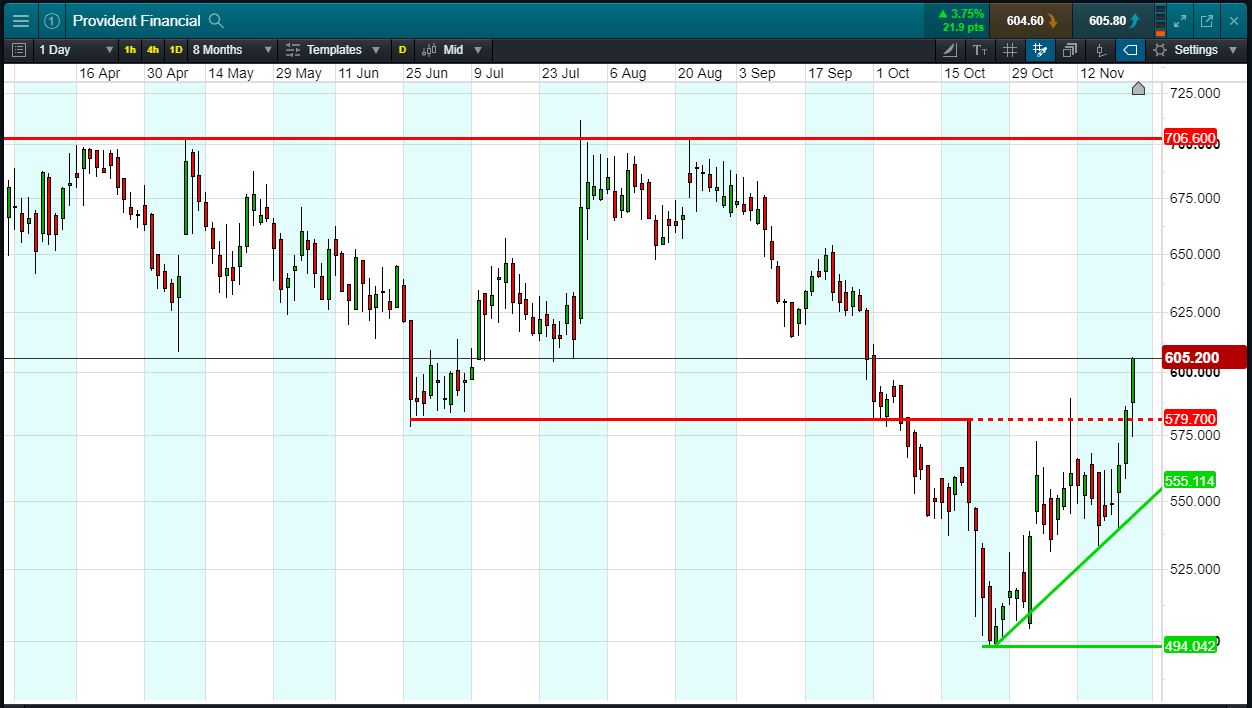Click the 675.000 price axis value

1194,198
